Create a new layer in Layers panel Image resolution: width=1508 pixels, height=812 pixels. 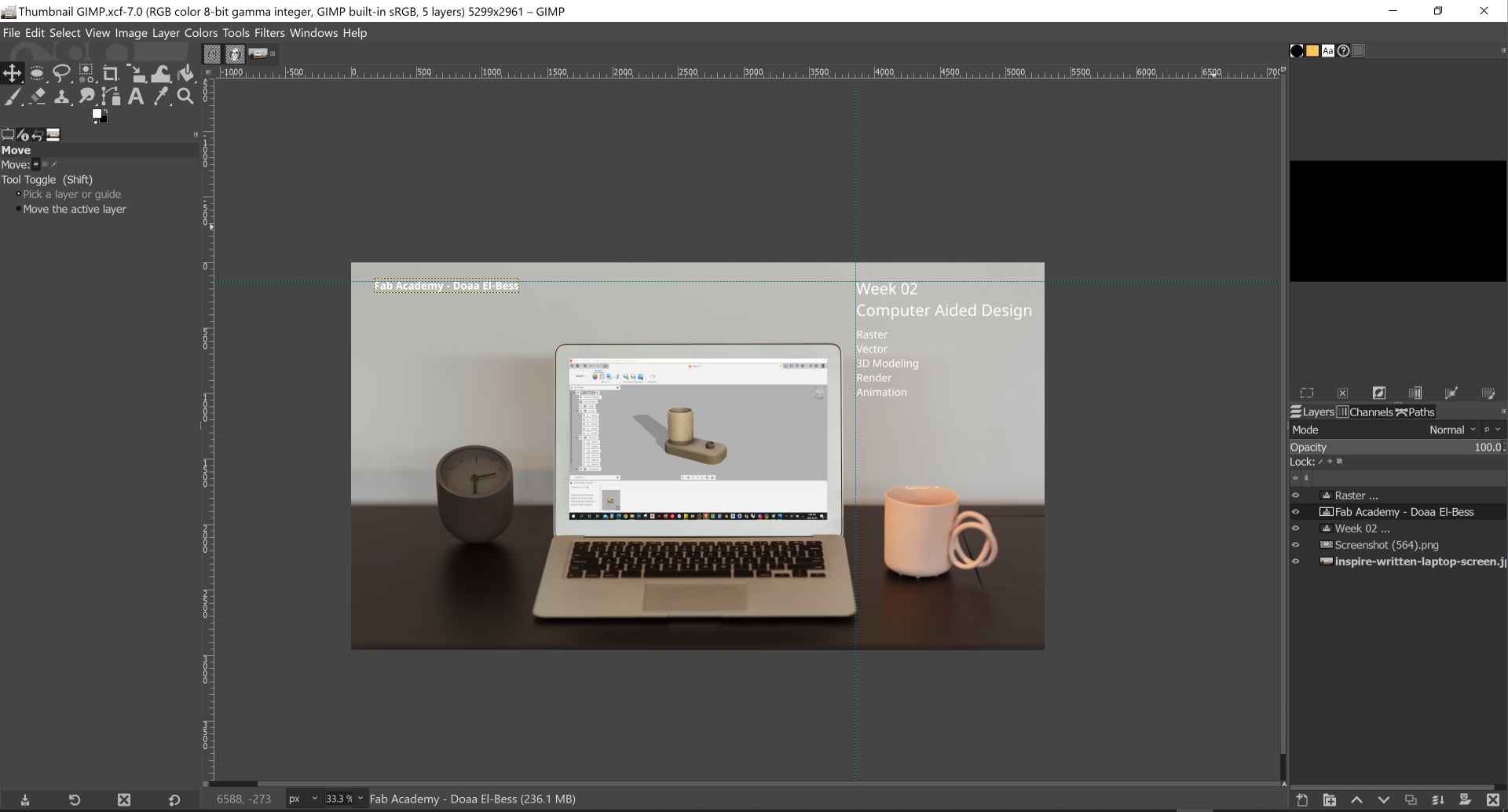1301,800
